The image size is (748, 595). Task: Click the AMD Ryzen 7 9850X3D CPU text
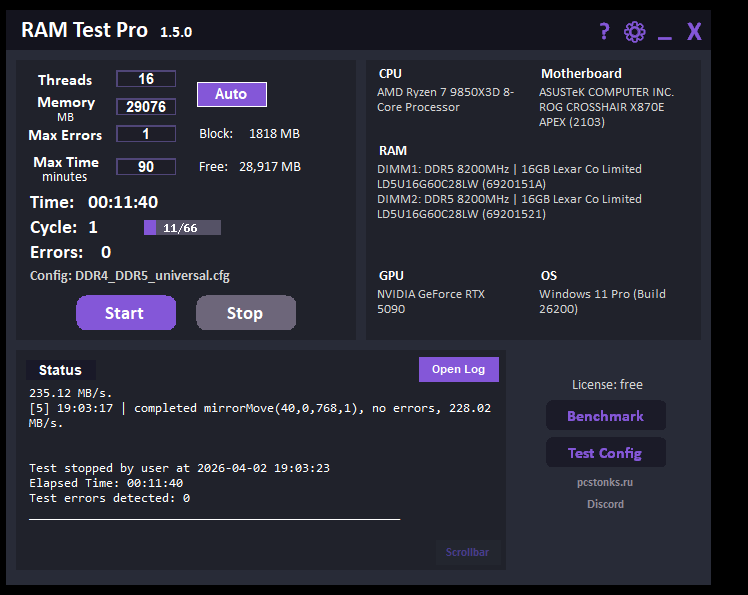coord(446,99)
